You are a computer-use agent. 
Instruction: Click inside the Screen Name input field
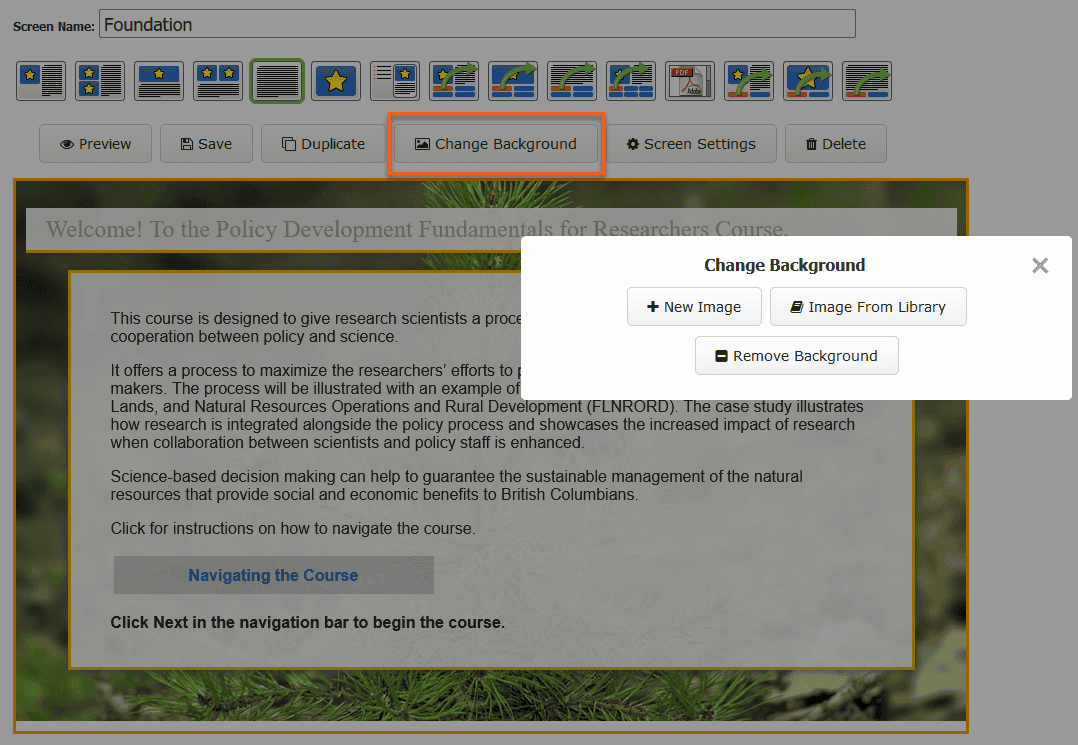(475, 24)
